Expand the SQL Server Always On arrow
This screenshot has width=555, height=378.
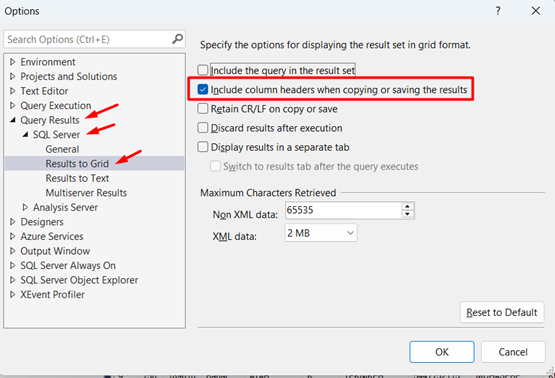(13, 265)
